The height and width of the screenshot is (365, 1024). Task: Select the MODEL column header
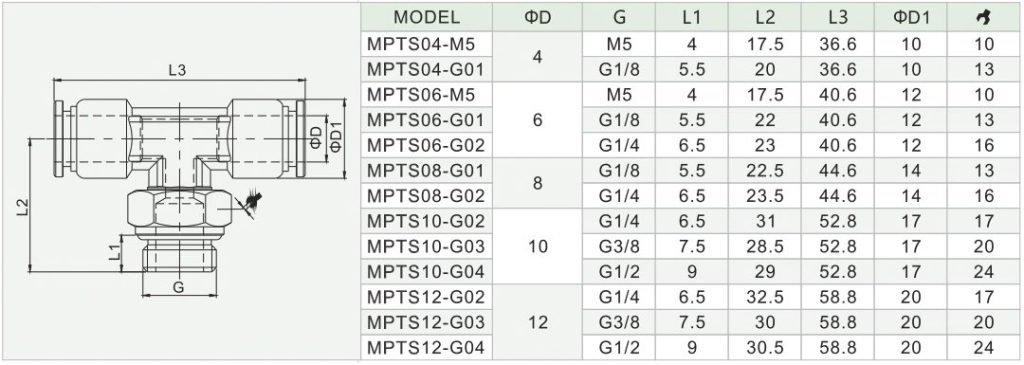(x=427, y=18)
